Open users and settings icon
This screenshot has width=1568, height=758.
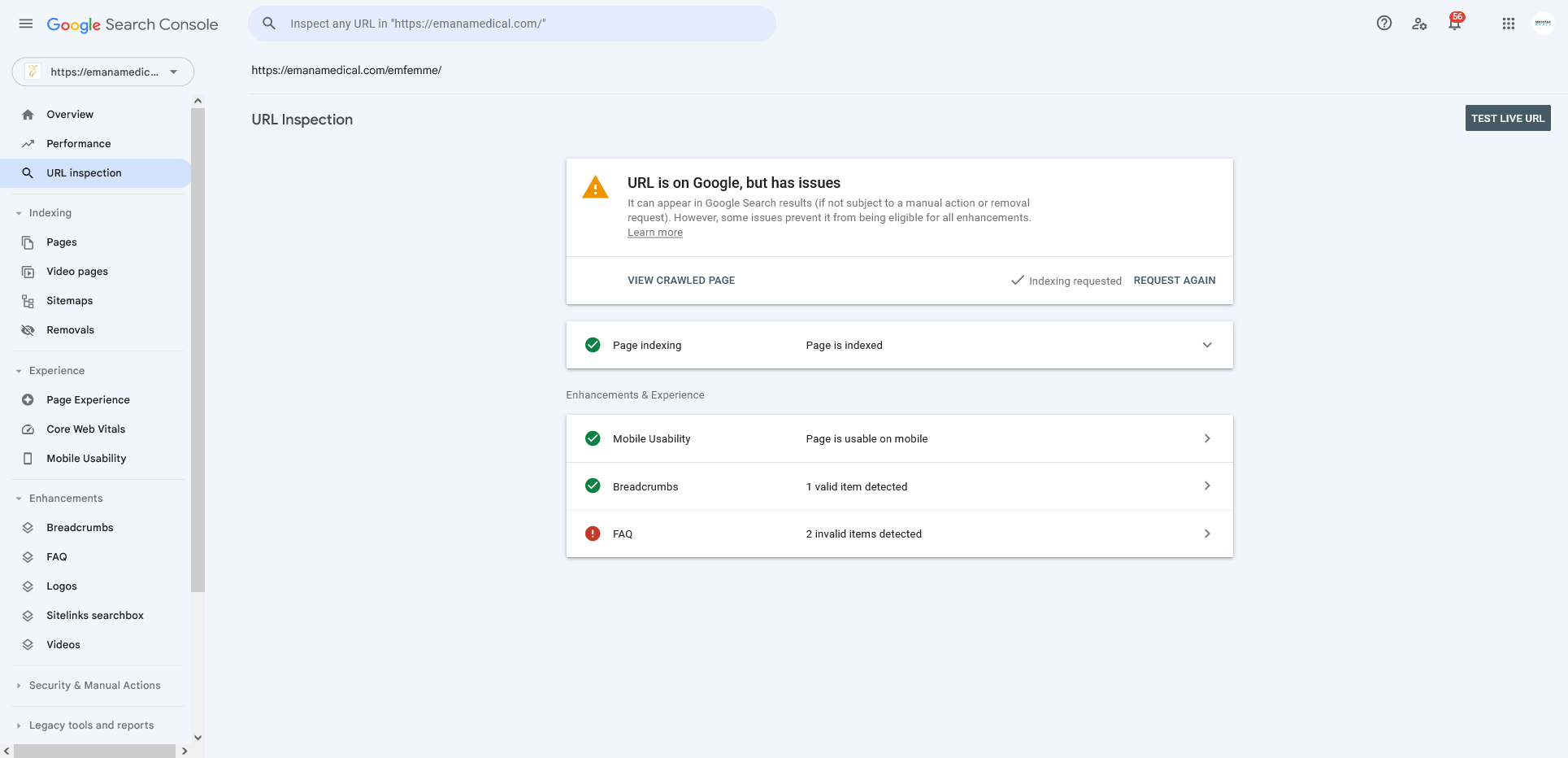click(x=1419, y=24)
